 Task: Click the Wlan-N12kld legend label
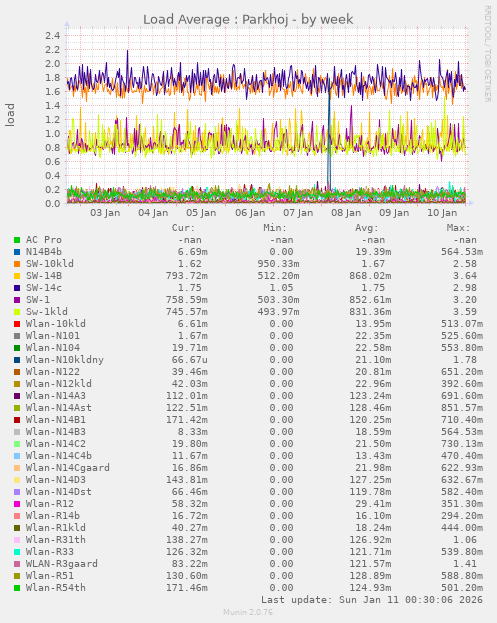(x=59, y=383)
